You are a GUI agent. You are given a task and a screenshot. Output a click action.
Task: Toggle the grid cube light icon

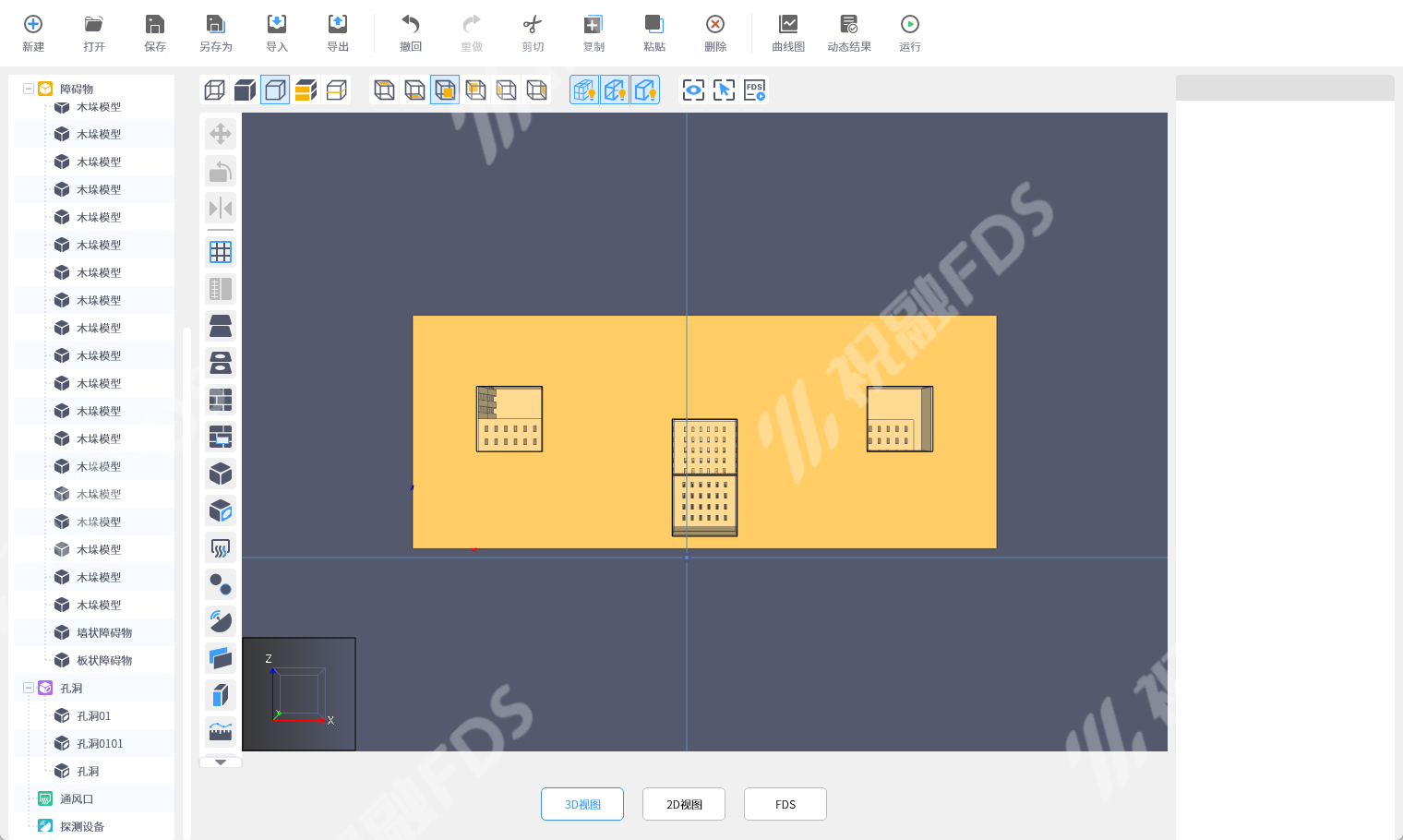coord(584,90)
